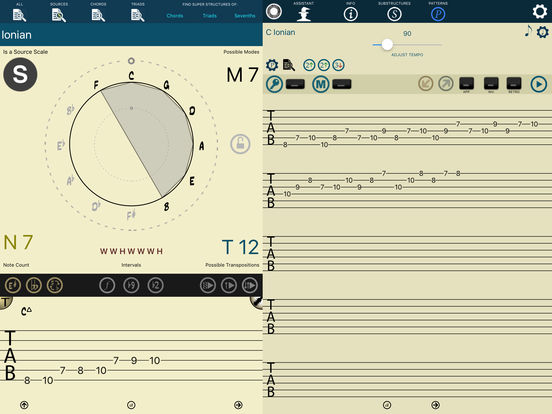
Task: Click the key selector icon
Action: tap(274, 84)
